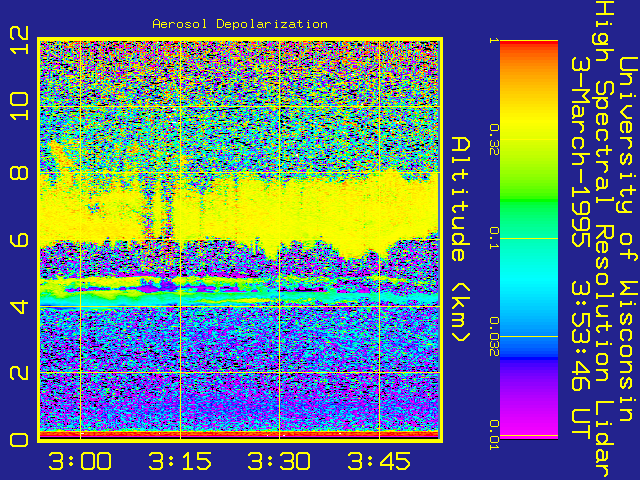This screenshot has width=640, height=480.
Task: Click the colorbar label 0.32
Action: [x=494, y=140]
